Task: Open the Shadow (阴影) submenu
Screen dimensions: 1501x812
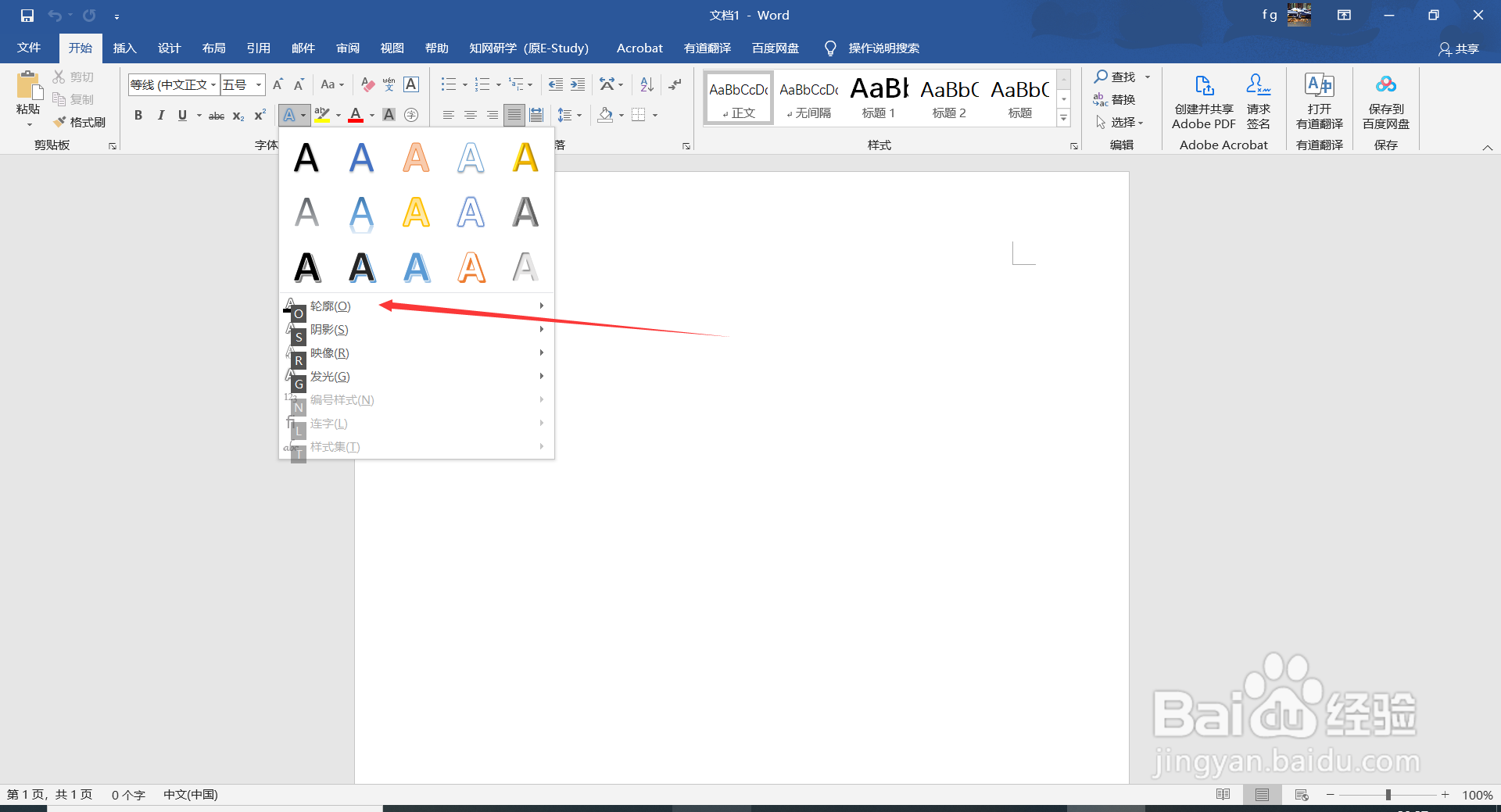Action: 416,329
